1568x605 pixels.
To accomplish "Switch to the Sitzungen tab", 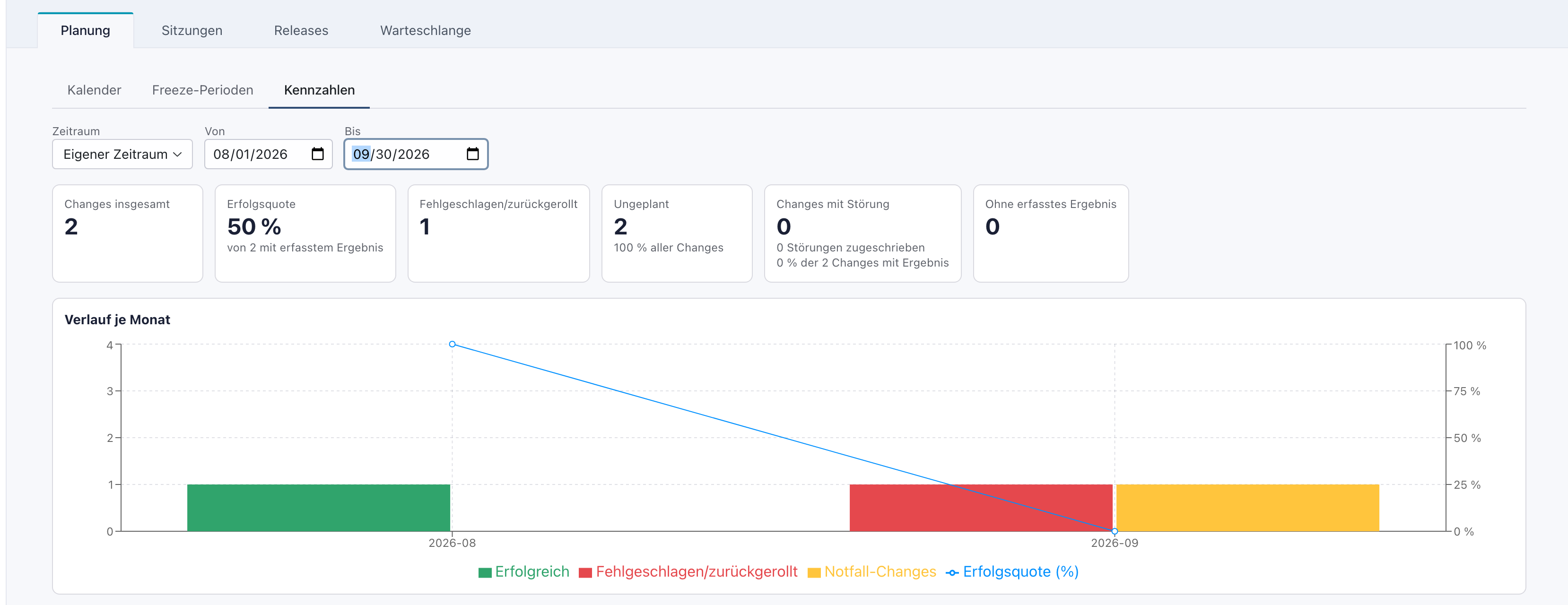I will tap(192, 30).
